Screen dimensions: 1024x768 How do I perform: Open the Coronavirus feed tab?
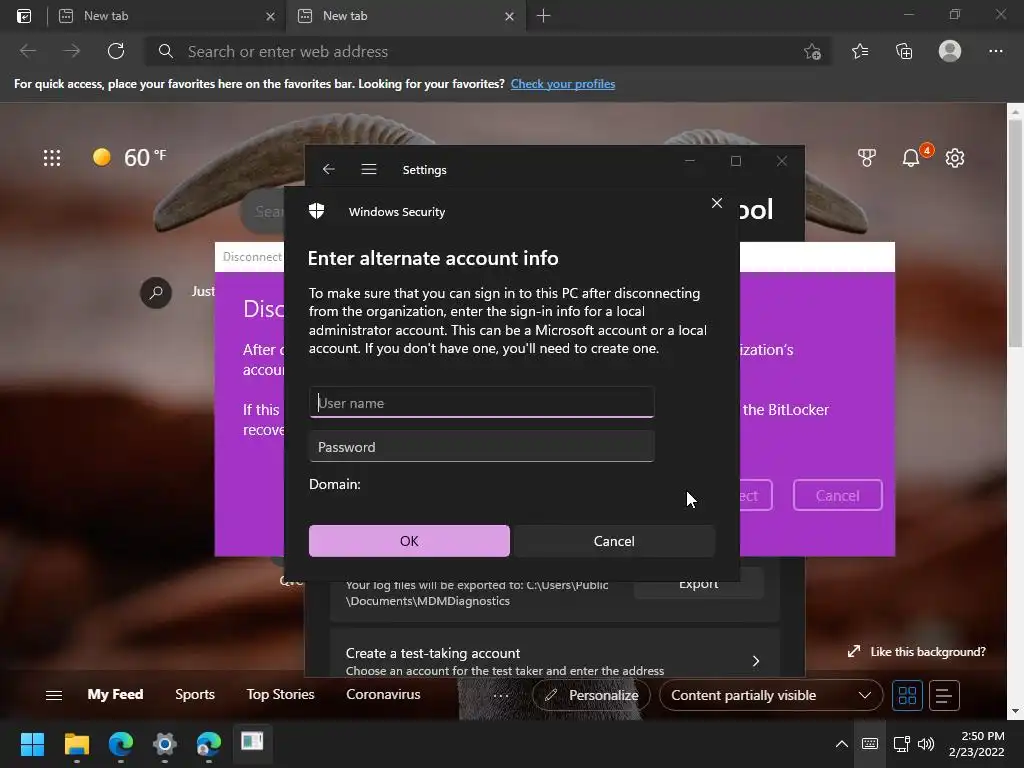(x=383, y=694)
